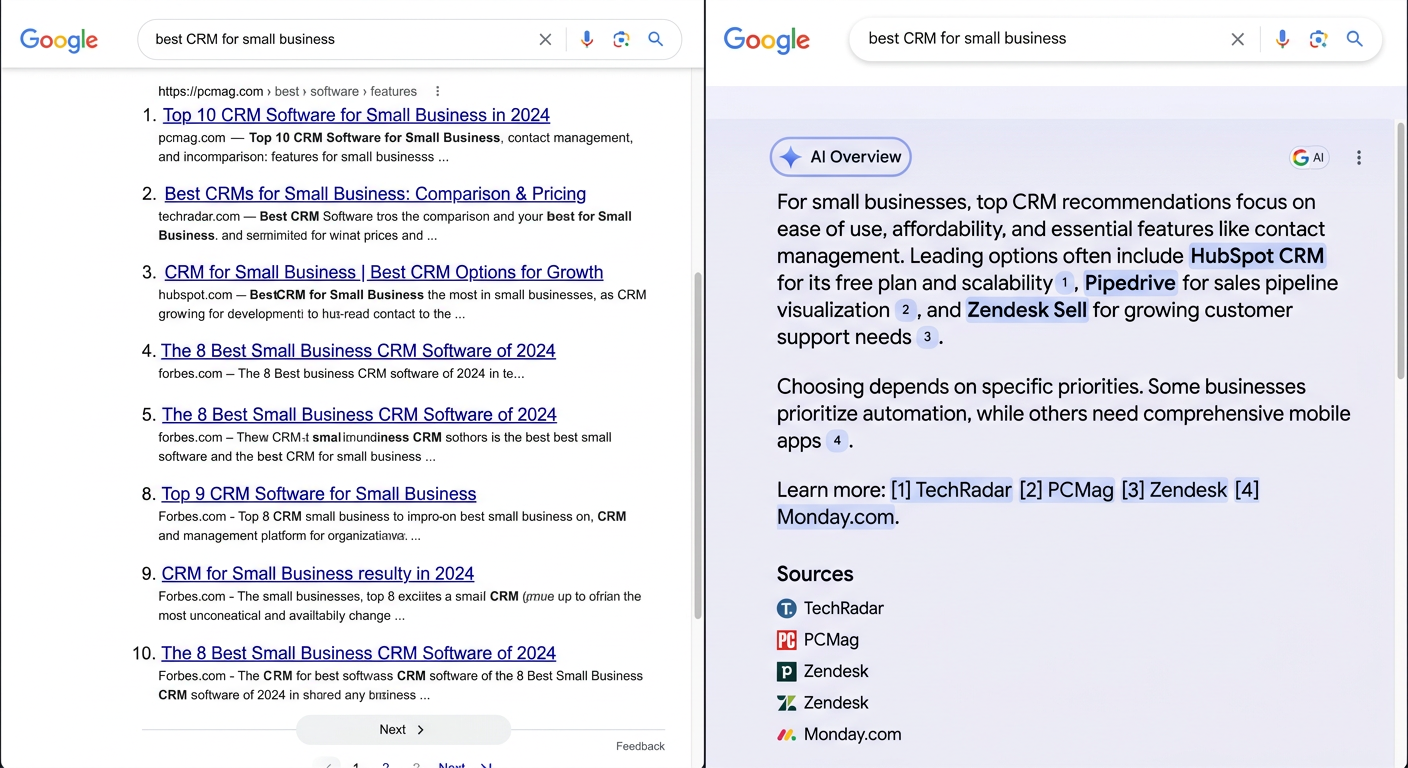Viewport: 1408px width, 768px height.
Task: Click the highlighted Pipedrive term
Action: pyautogui.click(x=1130, y=283)
